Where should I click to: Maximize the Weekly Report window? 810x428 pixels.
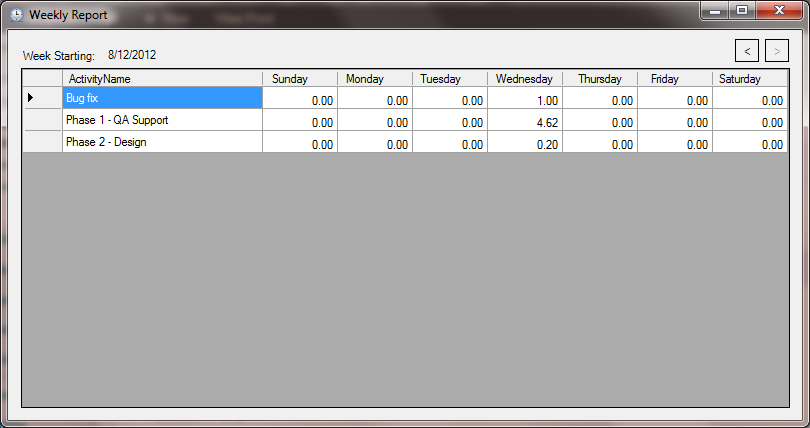(742, 10)
